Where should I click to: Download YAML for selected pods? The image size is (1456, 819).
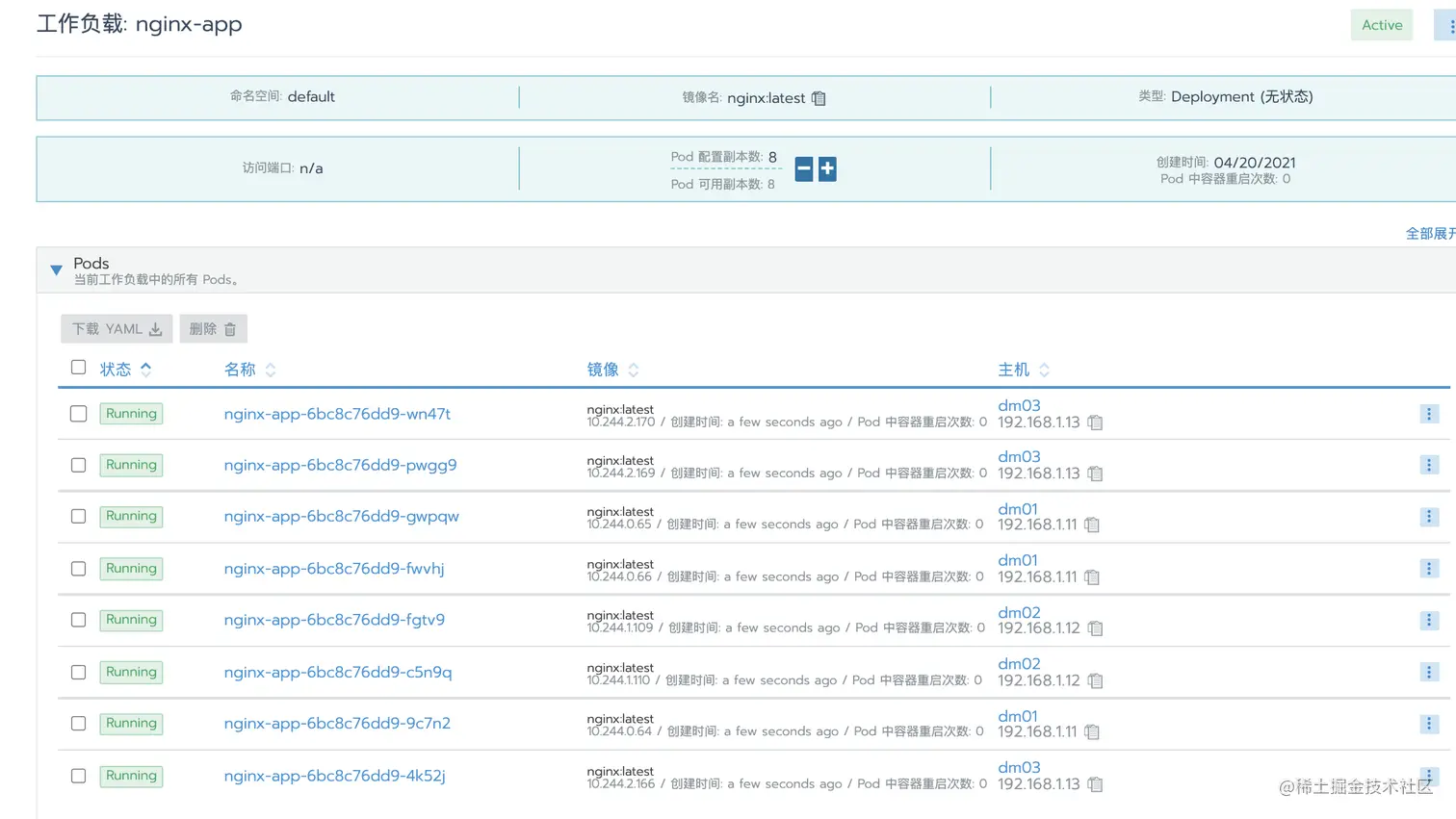(117, 329)
